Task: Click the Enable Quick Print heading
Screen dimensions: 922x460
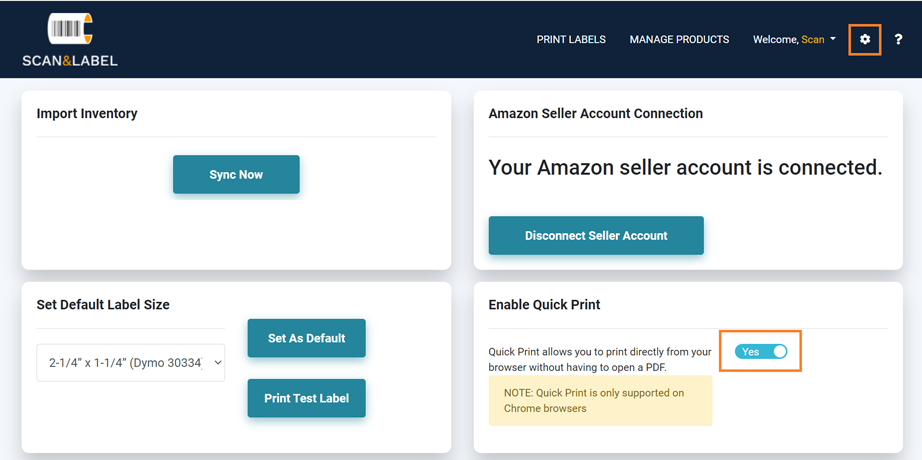Action: pos(544,305)
